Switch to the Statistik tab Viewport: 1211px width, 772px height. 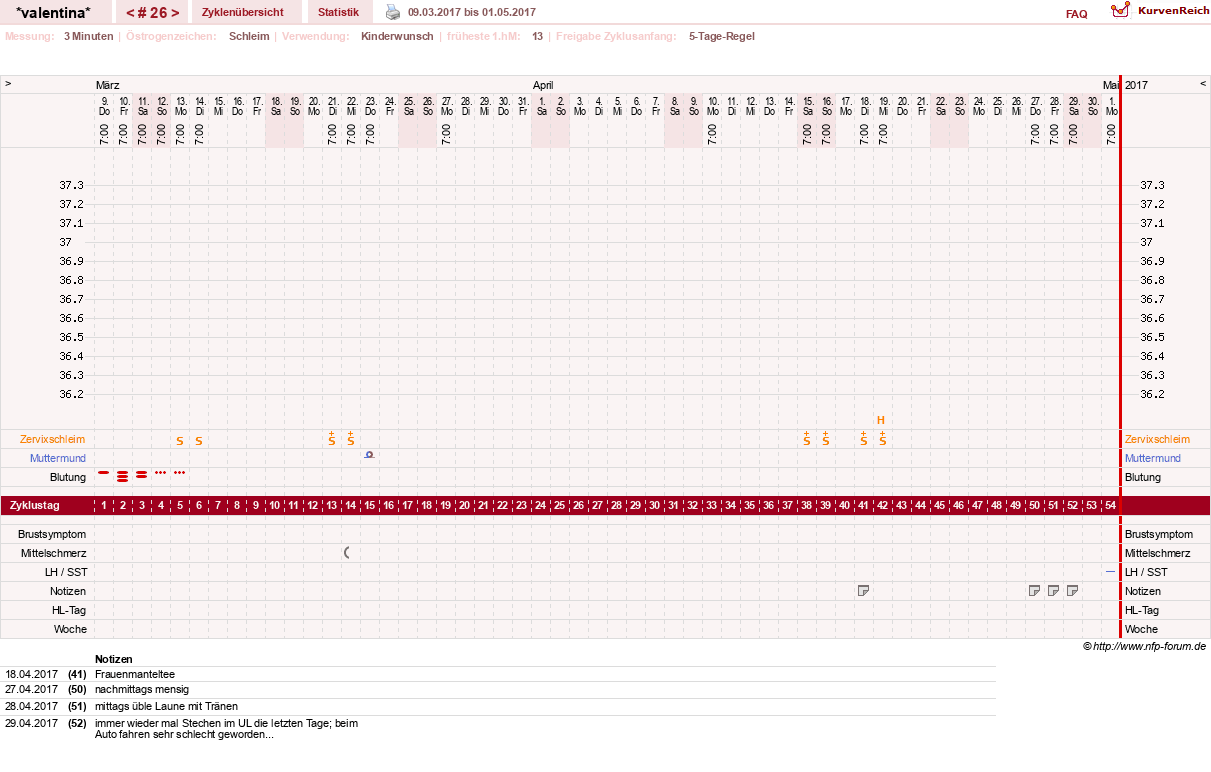(x=338, y=12)
